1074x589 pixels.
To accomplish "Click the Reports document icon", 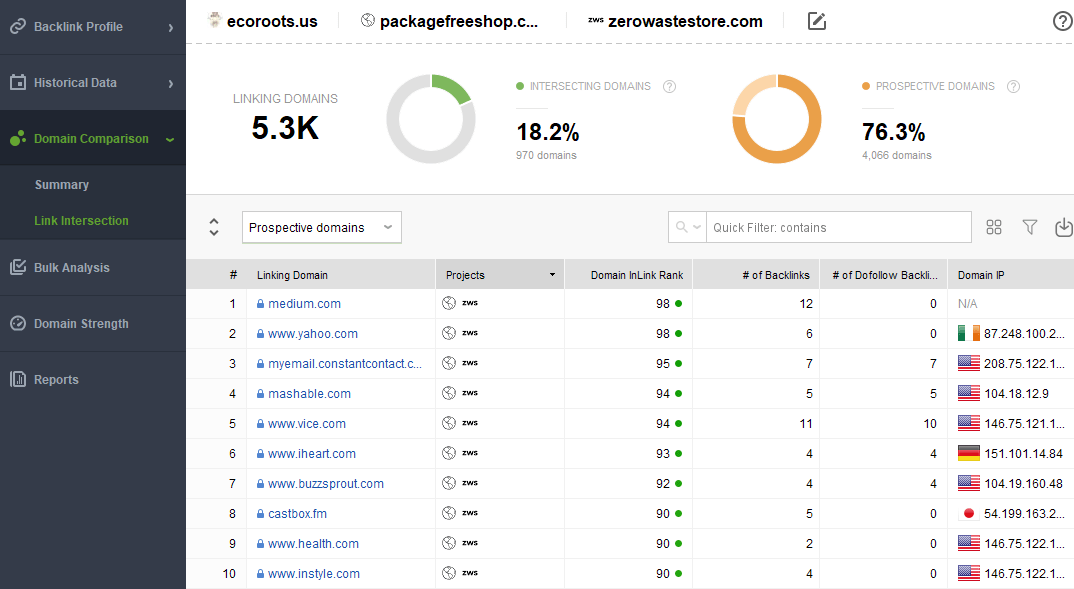I will click(18, 379).
